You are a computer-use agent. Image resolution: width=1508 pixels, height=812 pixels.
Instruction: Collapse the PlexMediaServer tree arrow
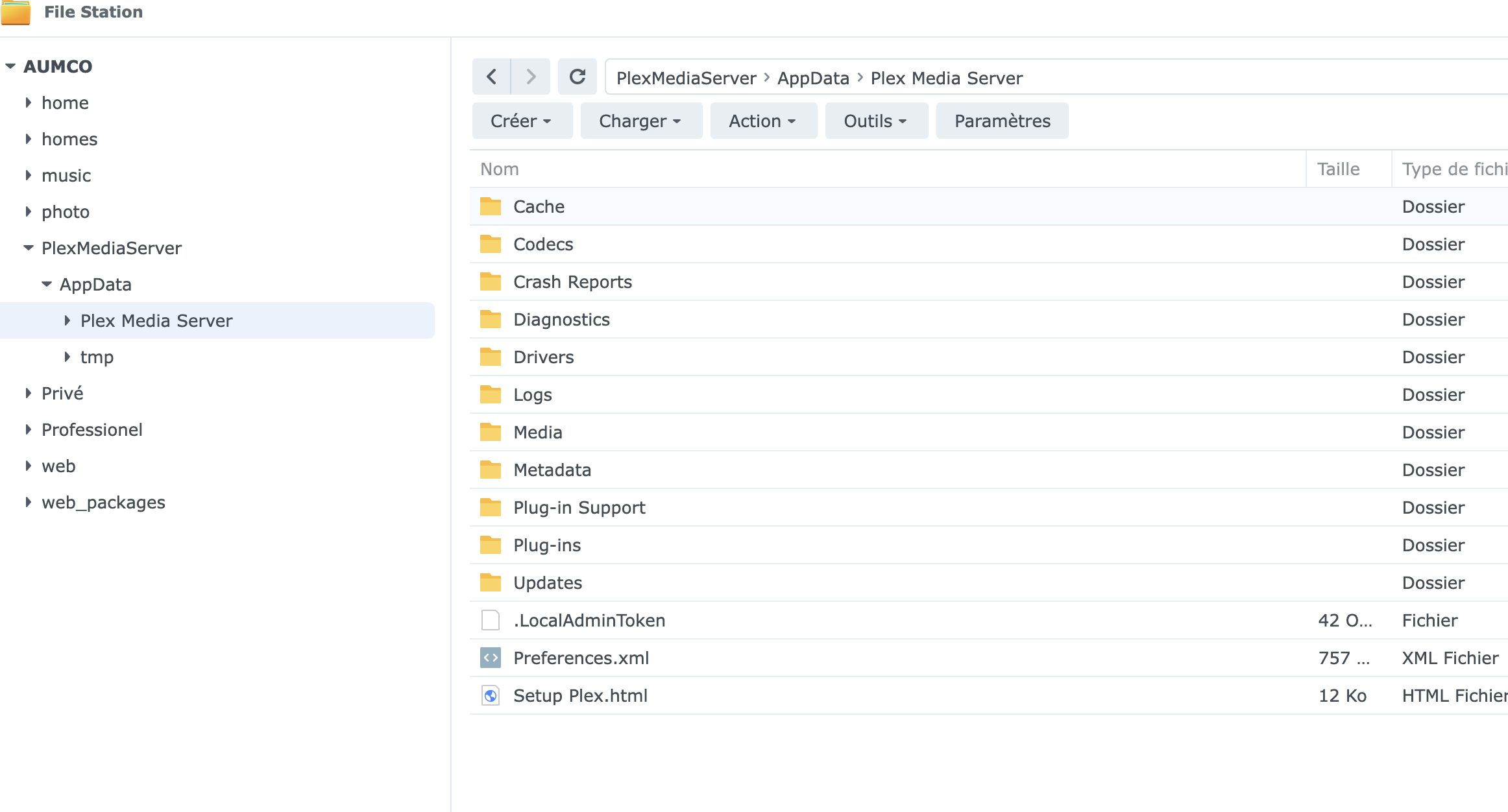(x=28, y=248)
